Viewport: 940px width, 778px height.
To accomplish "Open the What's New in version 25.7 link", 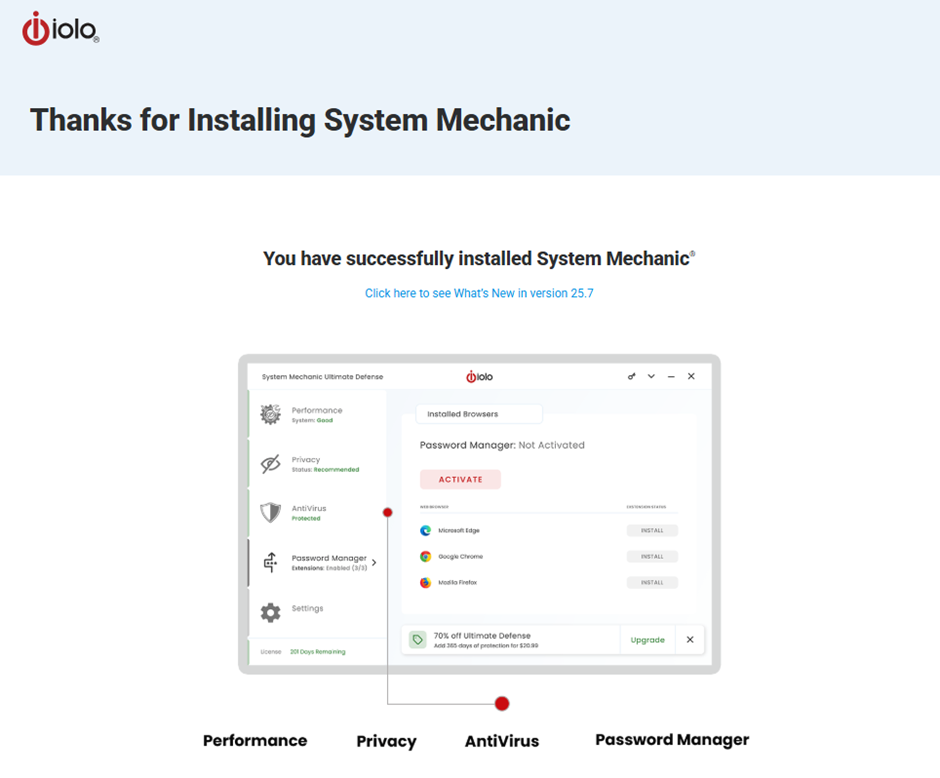I will tap(479, 293).
